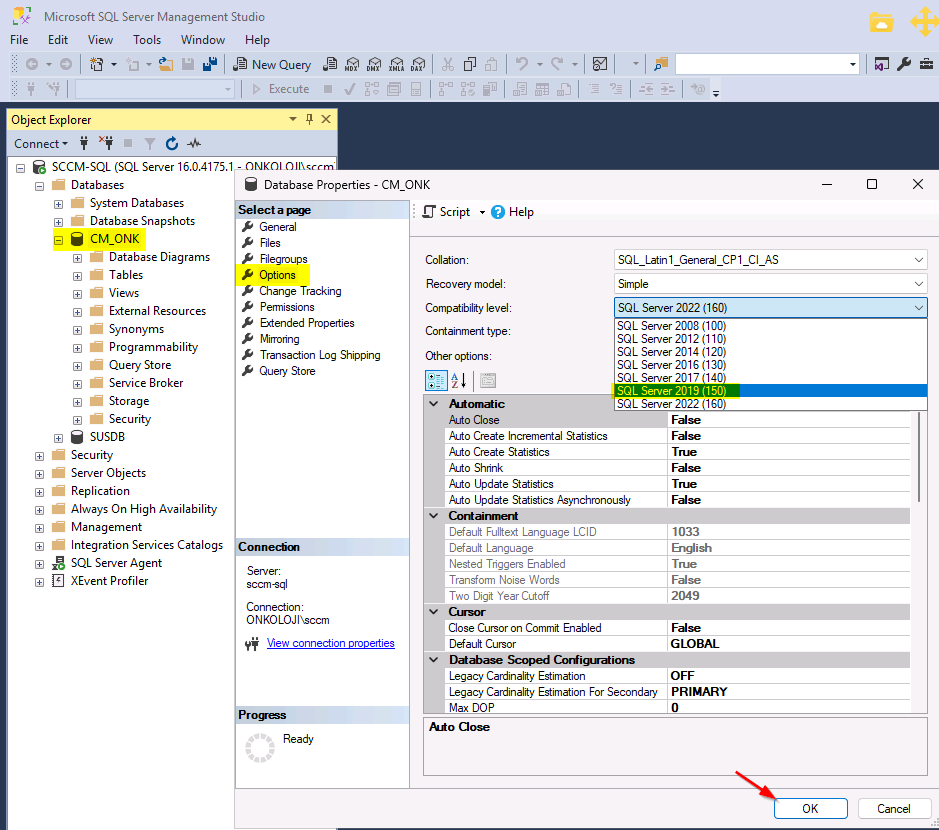Viewport: 939px width, 830px height.
Task: Open the Script dropdown arrow
Action: [482, 213]
